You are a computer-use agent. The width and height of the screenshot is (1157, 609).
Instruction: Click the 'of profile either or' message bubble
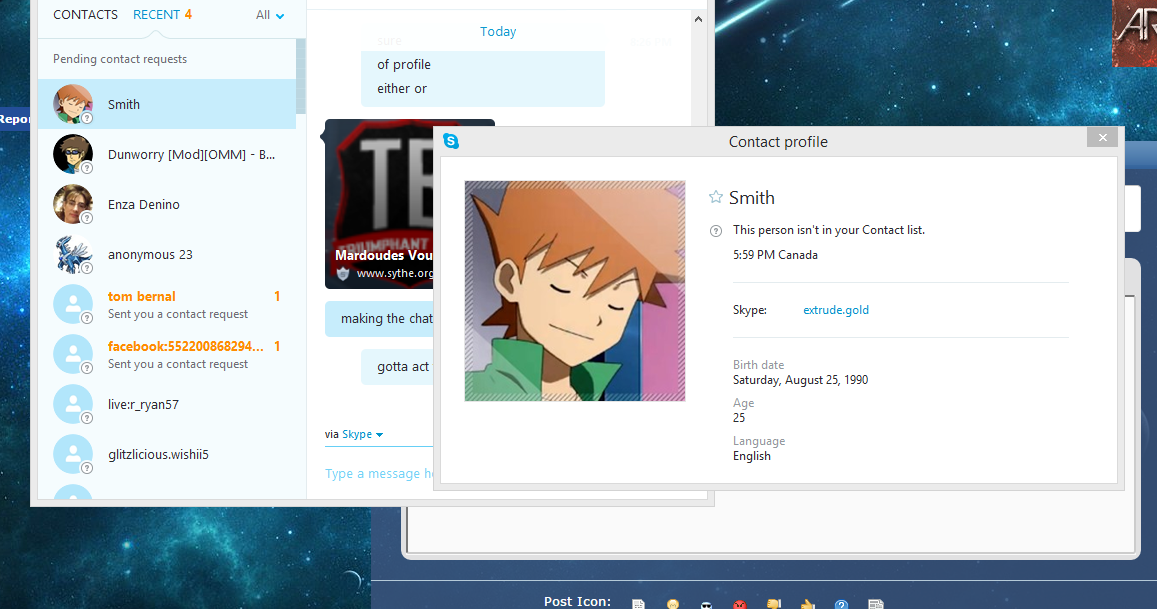click(x=483, y=77)
